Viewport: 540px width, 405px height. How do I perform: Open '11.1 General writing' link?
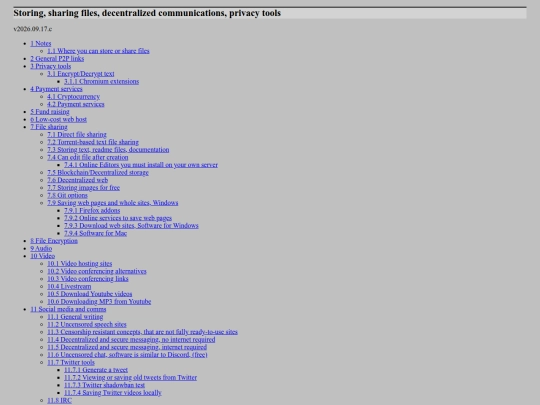coord(75,316)
